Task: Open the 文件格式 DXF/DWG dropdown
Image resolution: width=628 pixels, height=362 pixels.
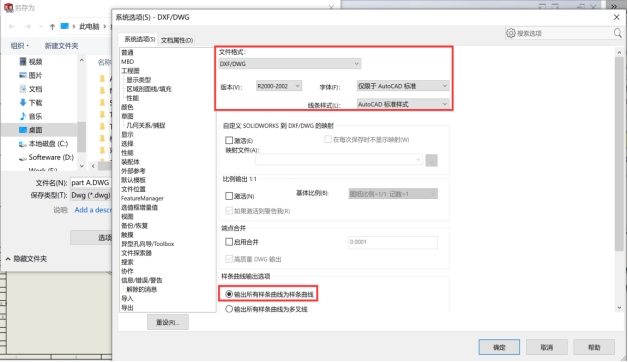Action: tap(290, 64)
